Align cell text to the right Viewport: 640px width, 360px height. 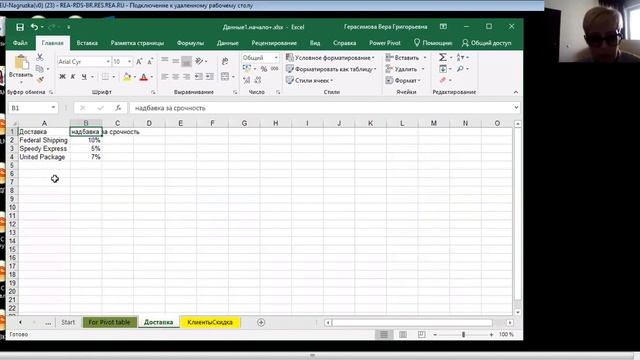[187, 77]
